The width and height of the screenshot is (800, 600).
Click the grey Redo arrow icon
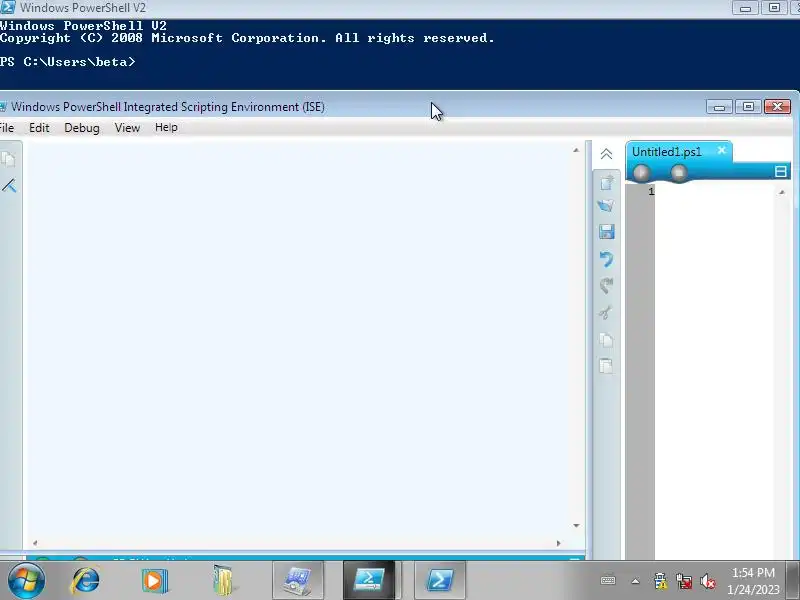coord(606,285)
